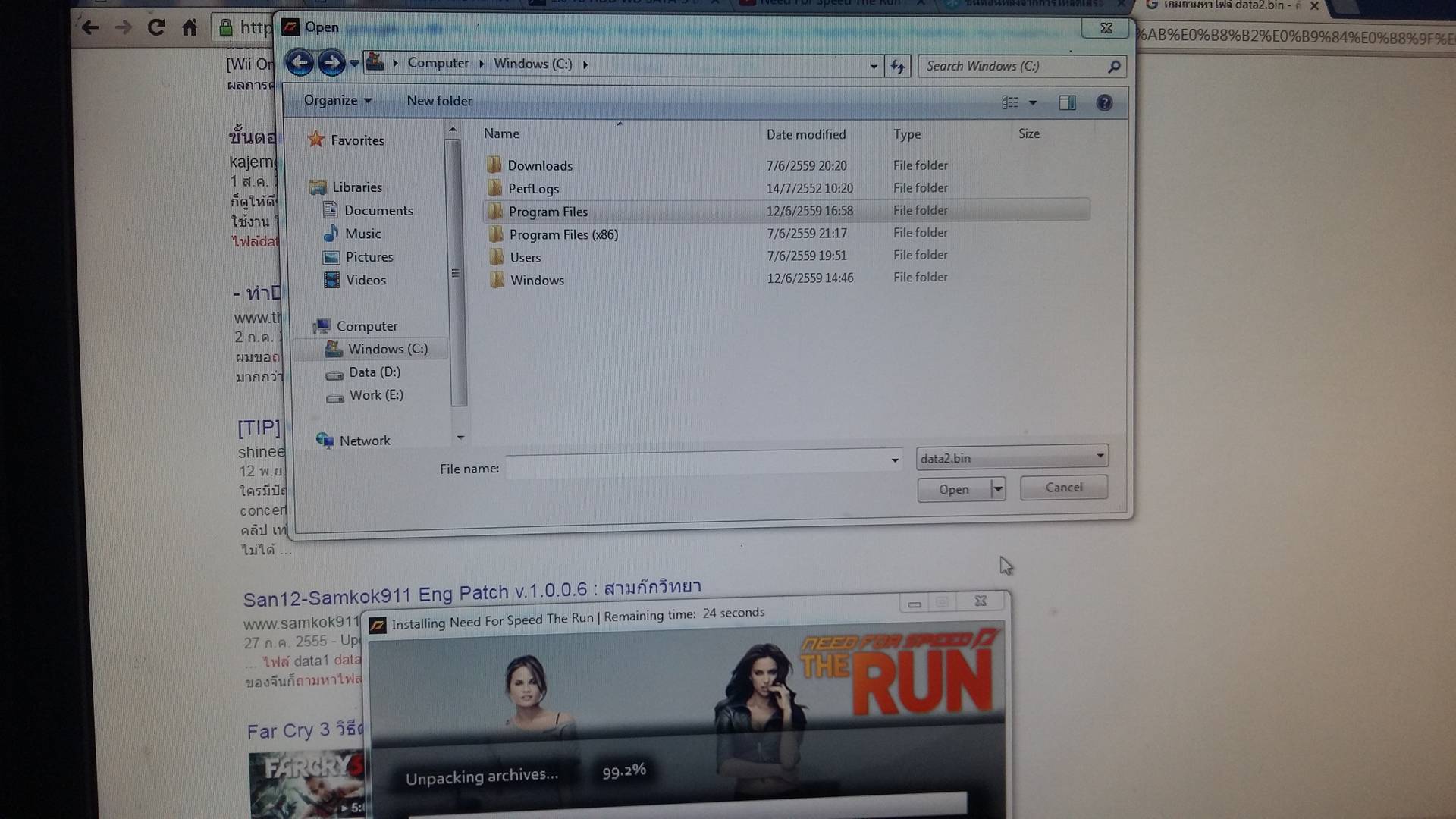Open the Help question mark icon
Image resolution: width=1456 pixels, height=819 pixels.
1104,102
